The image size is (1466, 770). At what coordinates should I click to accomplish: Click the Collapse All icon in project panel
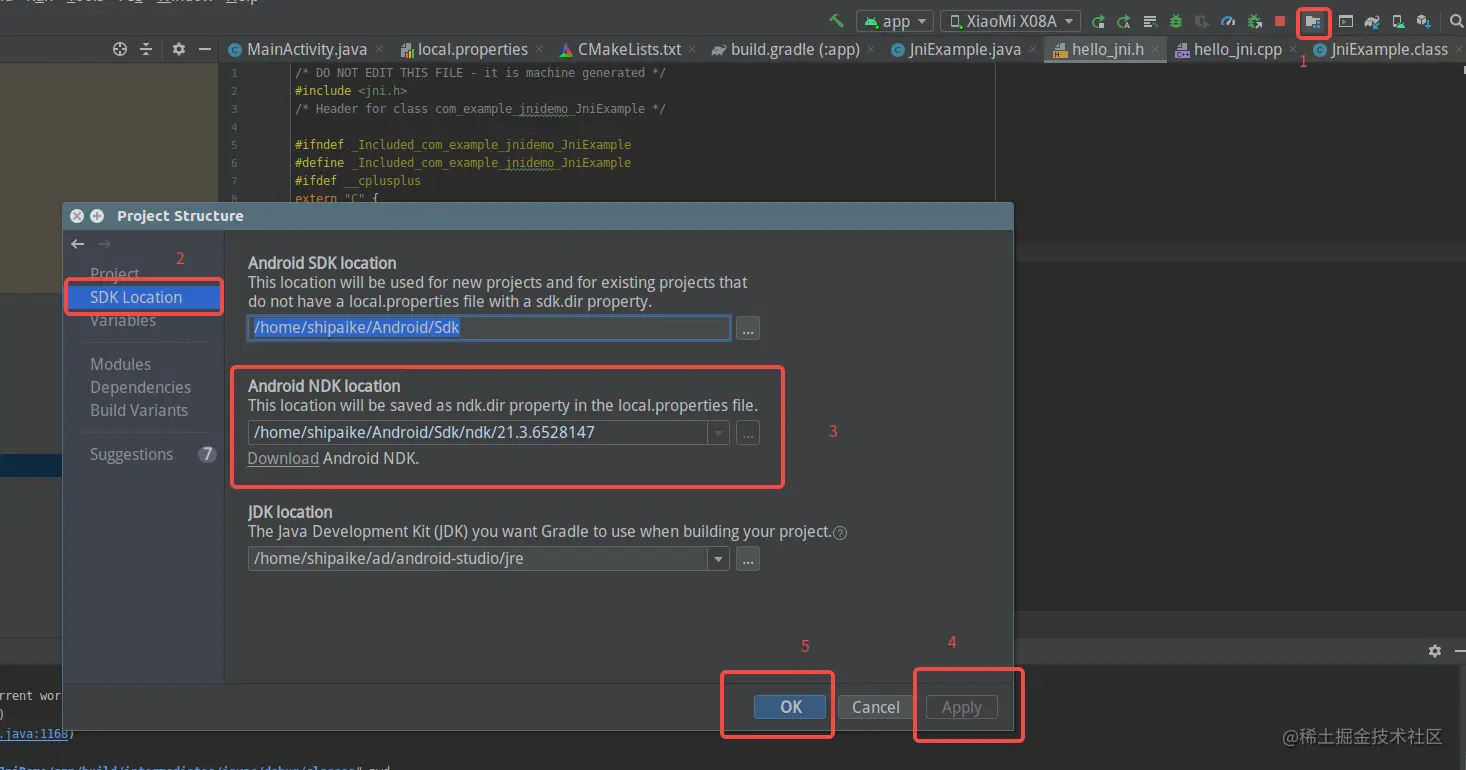point(146,49)
